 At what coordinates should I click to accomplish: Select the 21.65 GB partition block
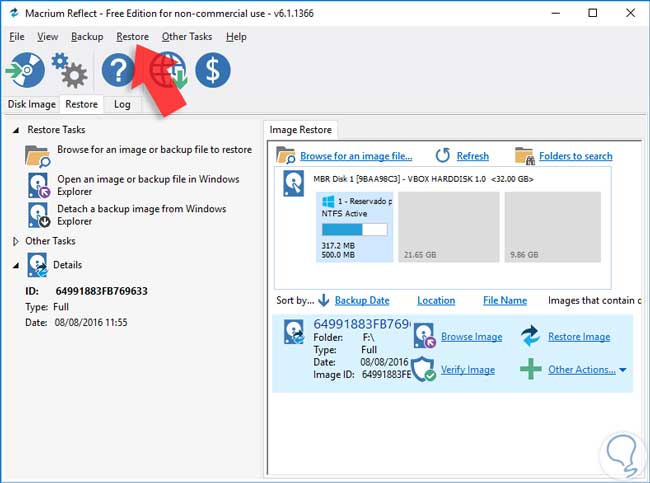(449, 227)
